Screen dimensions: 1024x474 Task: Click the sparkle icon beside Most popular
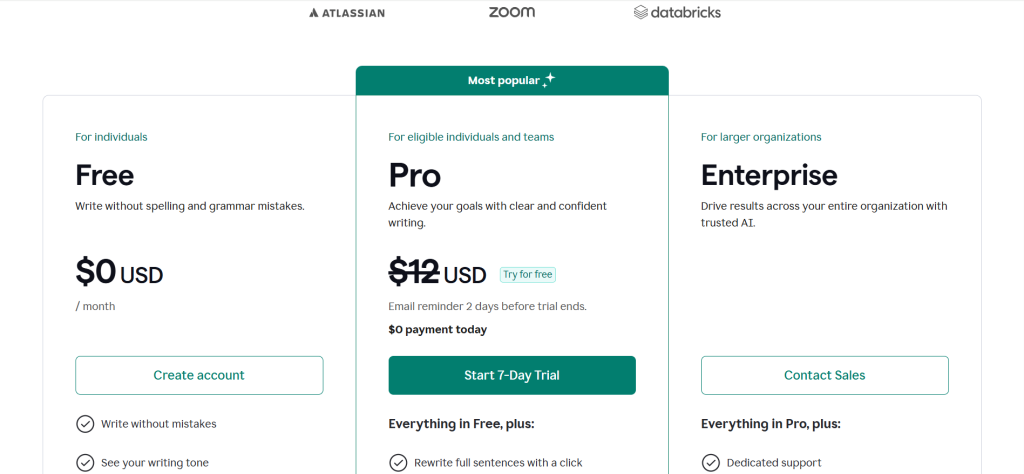pyautogui.click(x=548, y=81)
